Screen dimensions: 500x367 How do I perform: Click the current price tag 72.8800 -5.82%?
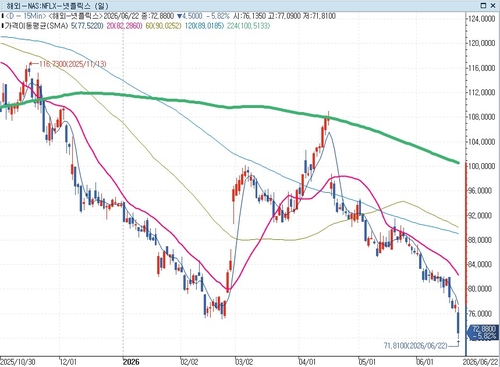tap(484, 332)
